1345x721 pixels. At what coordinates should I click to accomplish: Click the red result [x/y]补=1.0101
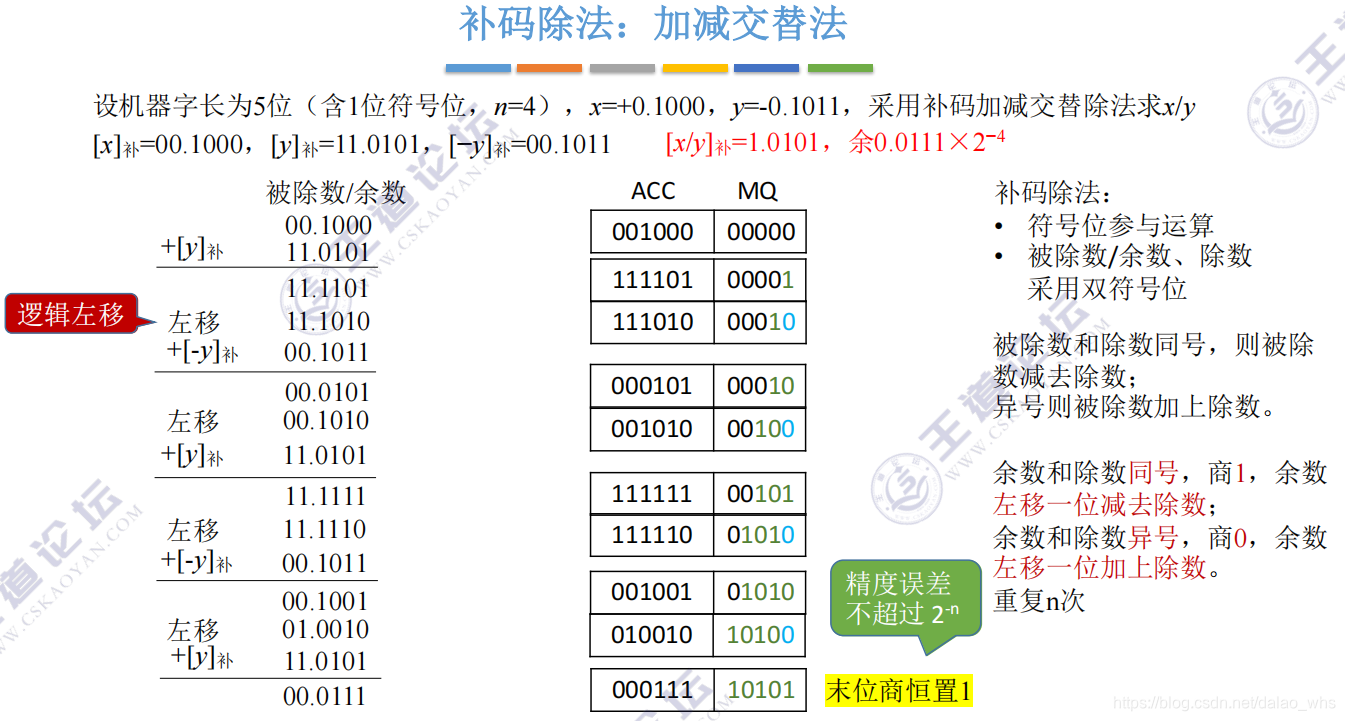click(742, 143)
